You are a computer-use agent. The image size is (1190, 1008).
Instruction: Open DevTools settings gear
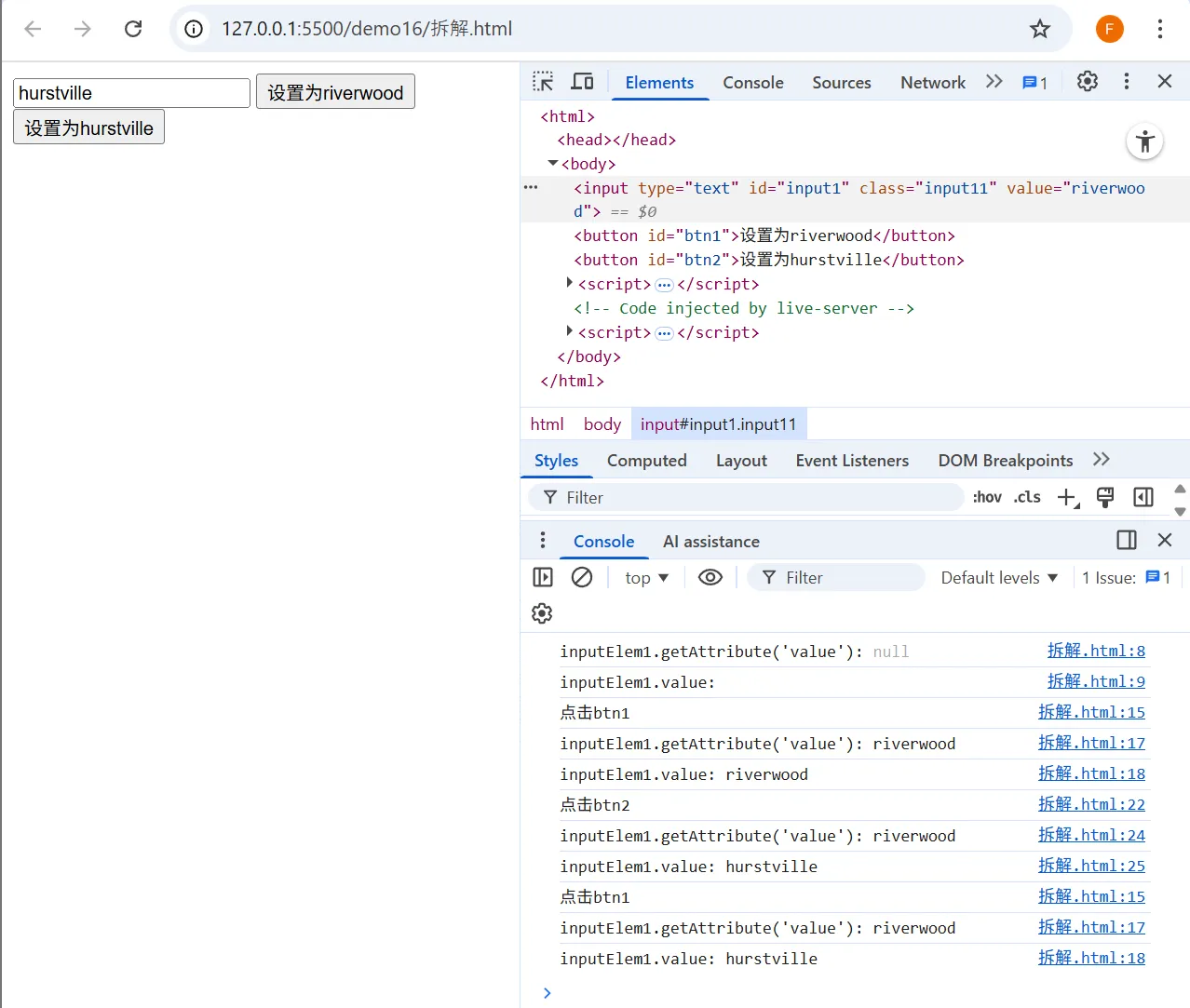[x=1087, y=82]
